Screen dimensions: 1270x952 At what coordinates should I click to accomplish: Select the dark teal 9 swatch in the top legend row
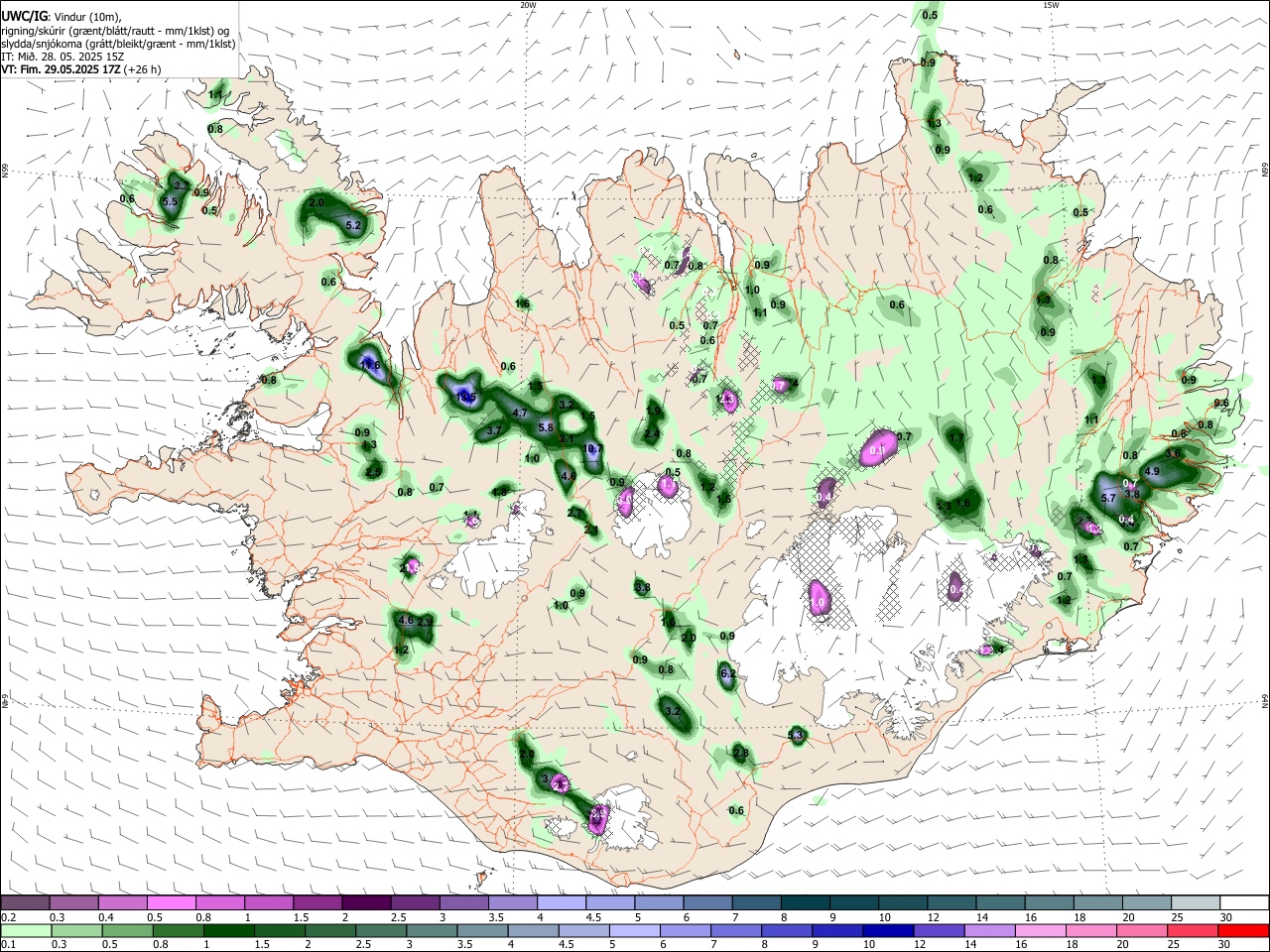(854, 902)
